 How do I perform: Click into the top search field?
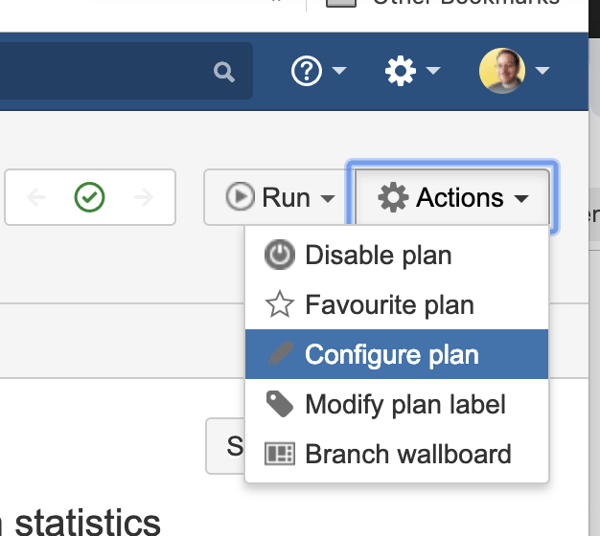100,71
